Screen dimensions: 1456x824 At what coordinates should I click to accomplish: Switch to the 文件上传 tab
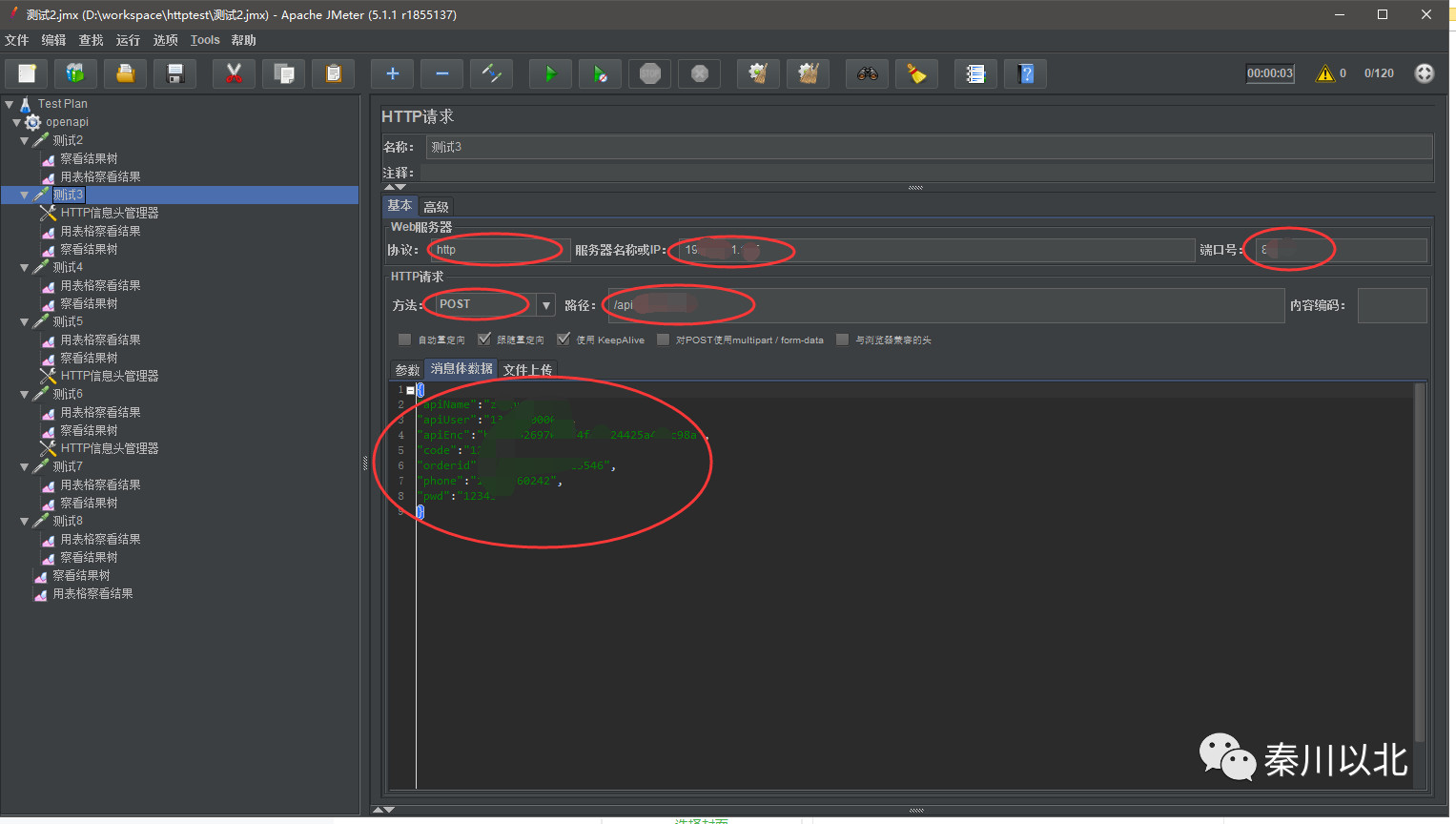tap(527, 370)
